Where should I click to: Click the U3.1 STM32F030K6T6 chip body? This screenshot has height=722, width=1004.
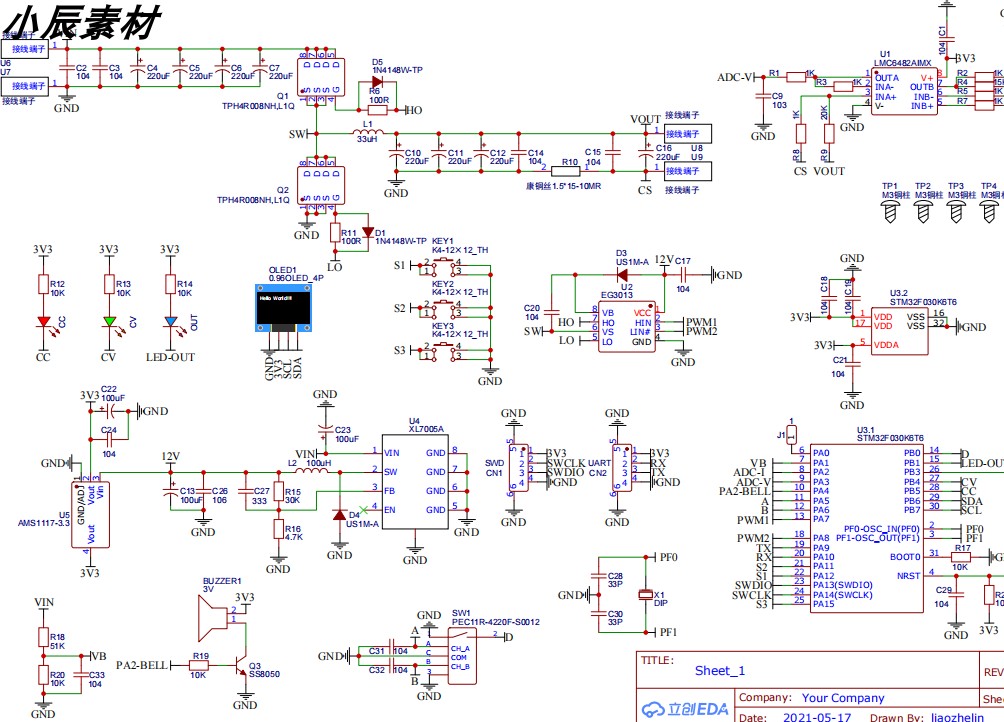867,528
